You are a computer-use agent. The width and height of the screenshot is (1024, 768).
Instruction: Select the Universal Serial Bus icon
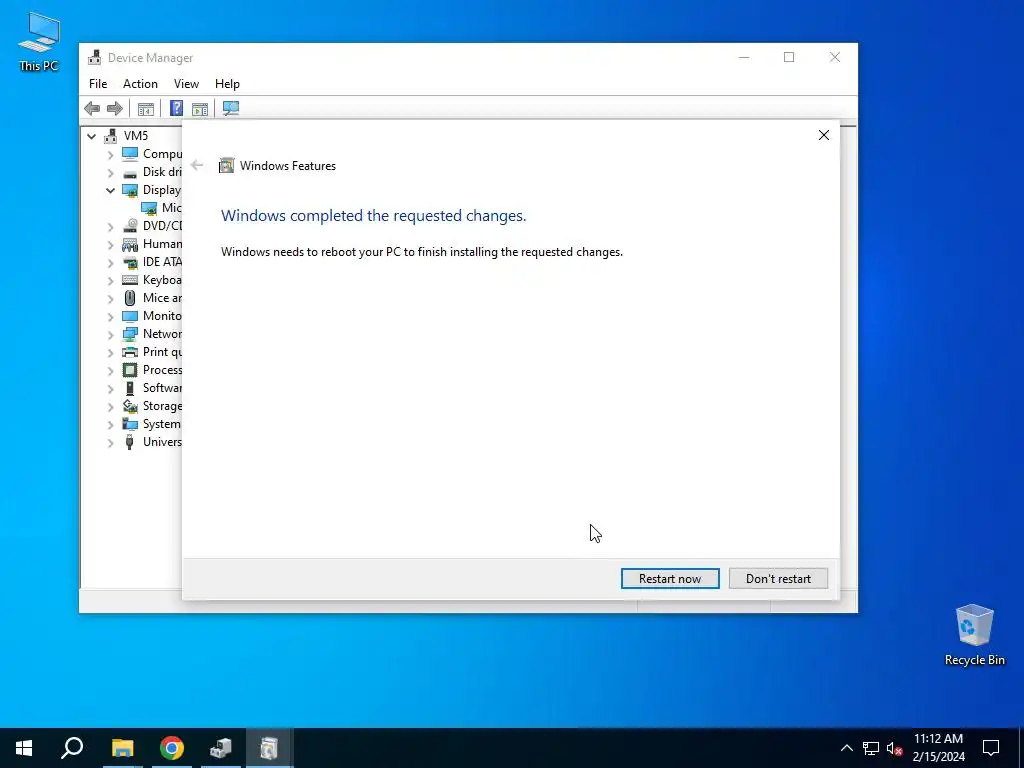(x=130, y=442)
